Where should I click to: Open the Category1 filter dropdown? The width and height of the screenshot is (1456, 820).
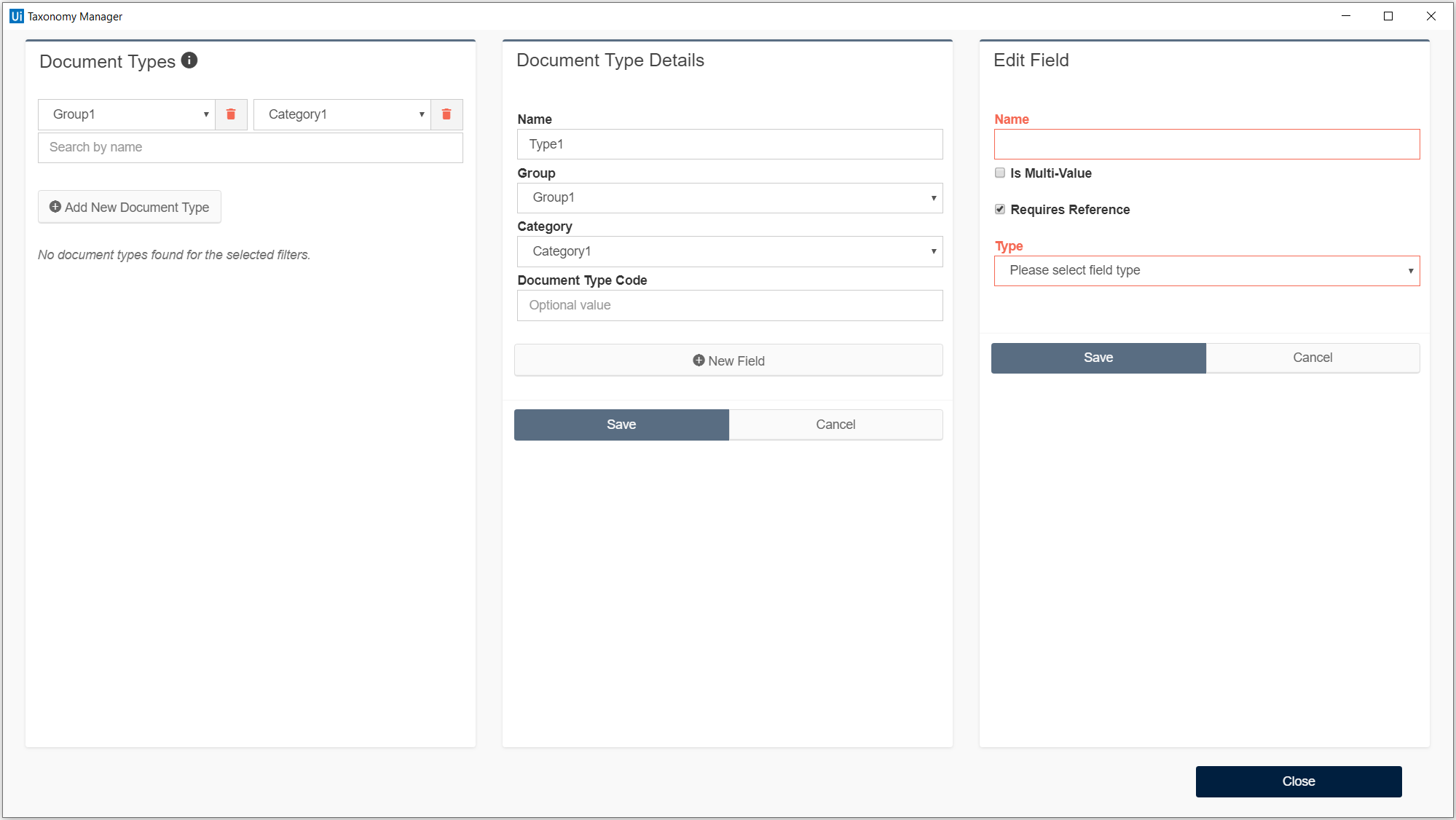click(342, 114)
